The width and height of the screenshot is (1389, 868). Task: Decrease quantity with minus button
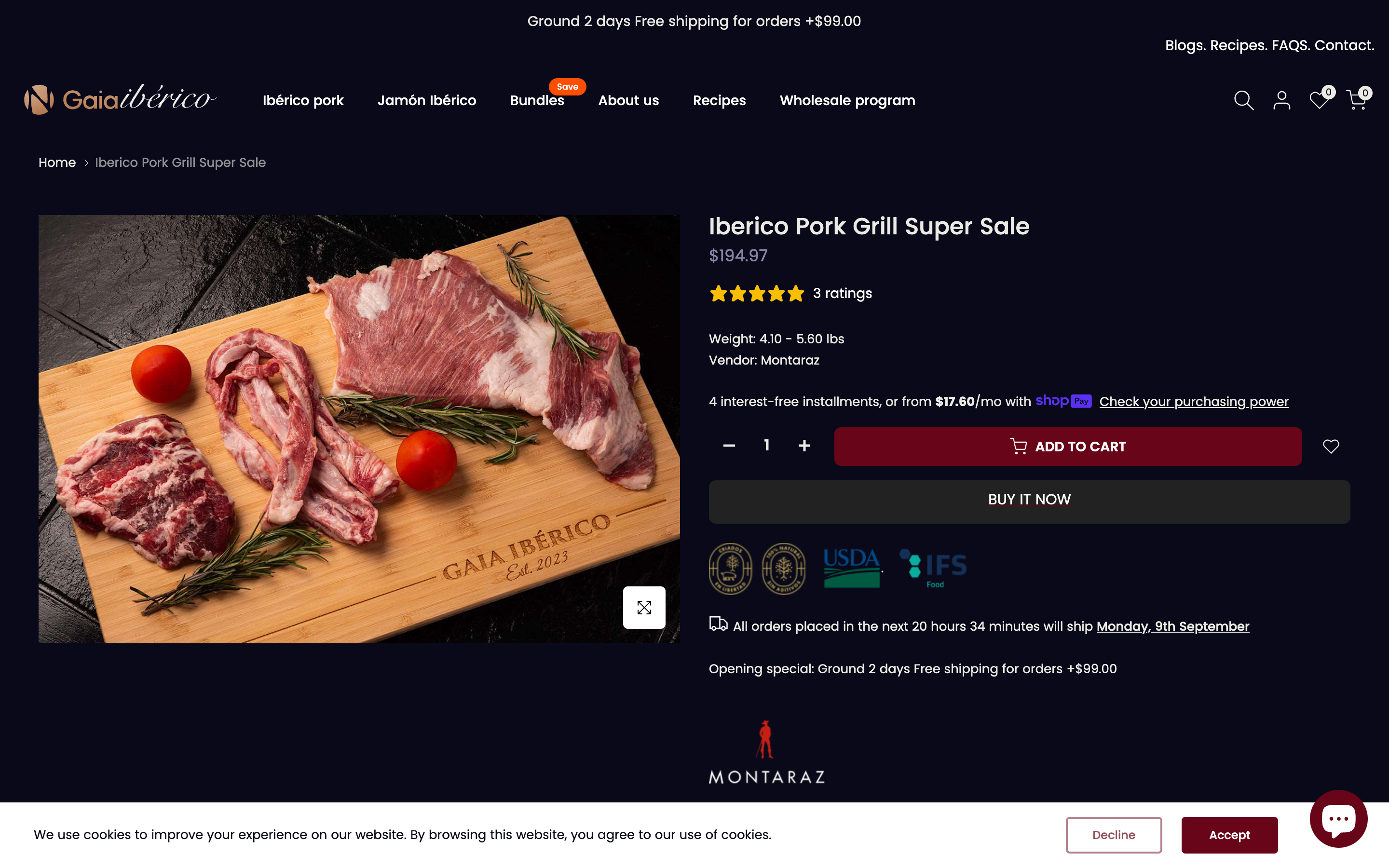point(729,446)
